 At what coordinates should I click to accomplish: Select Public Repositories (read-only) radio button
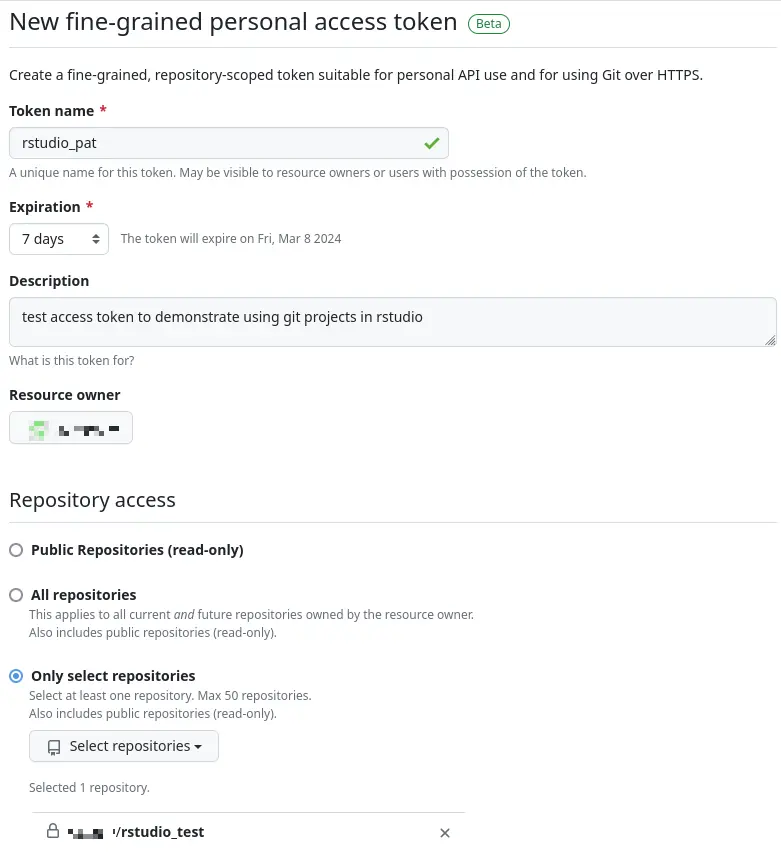(x=16, y=550)
